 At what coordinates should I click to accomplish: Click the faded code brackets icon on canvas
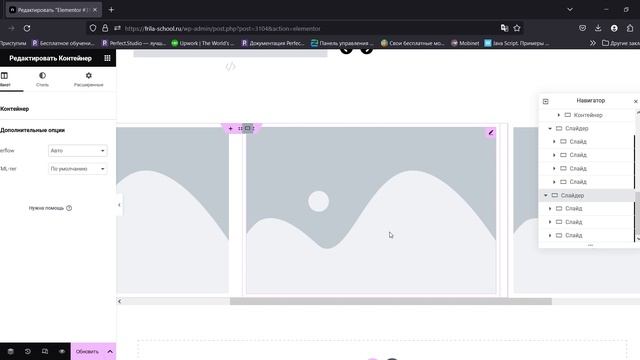tap(230, 67)
